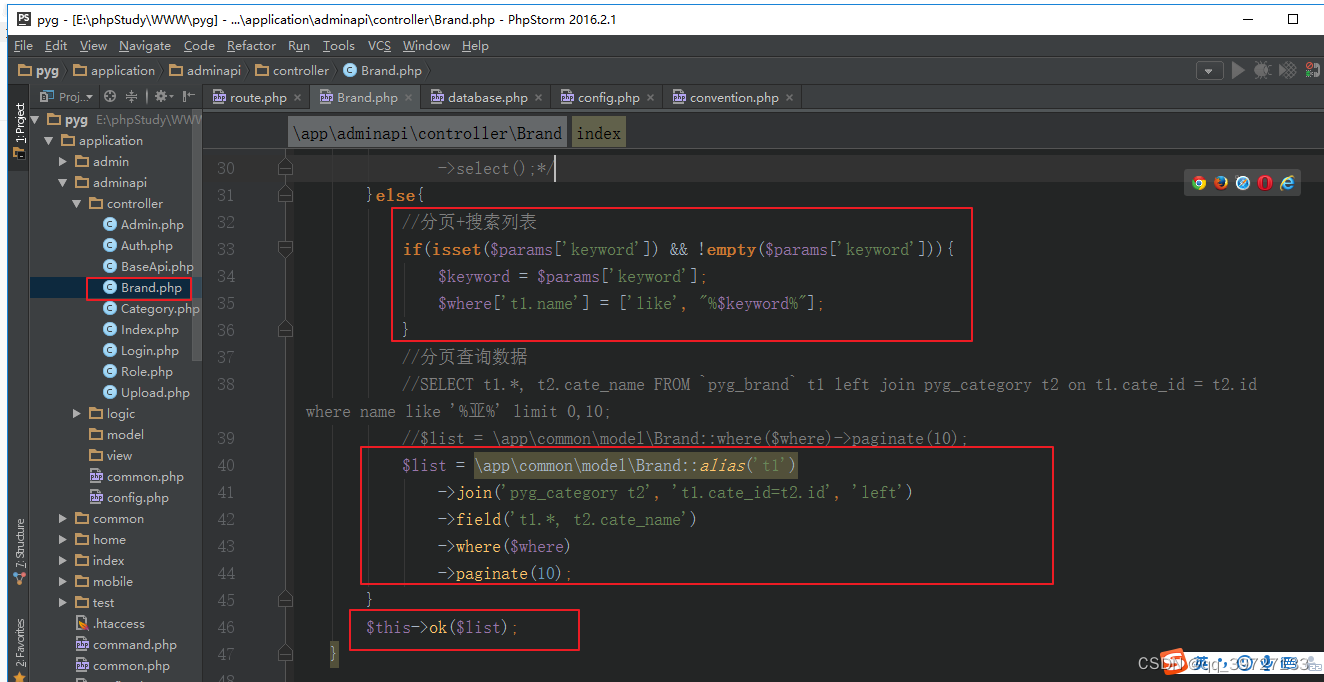The width and height of the screenshot is (1324, 682).
Task: Click the scroll from source target icon
Action: [x=110, y=97]
